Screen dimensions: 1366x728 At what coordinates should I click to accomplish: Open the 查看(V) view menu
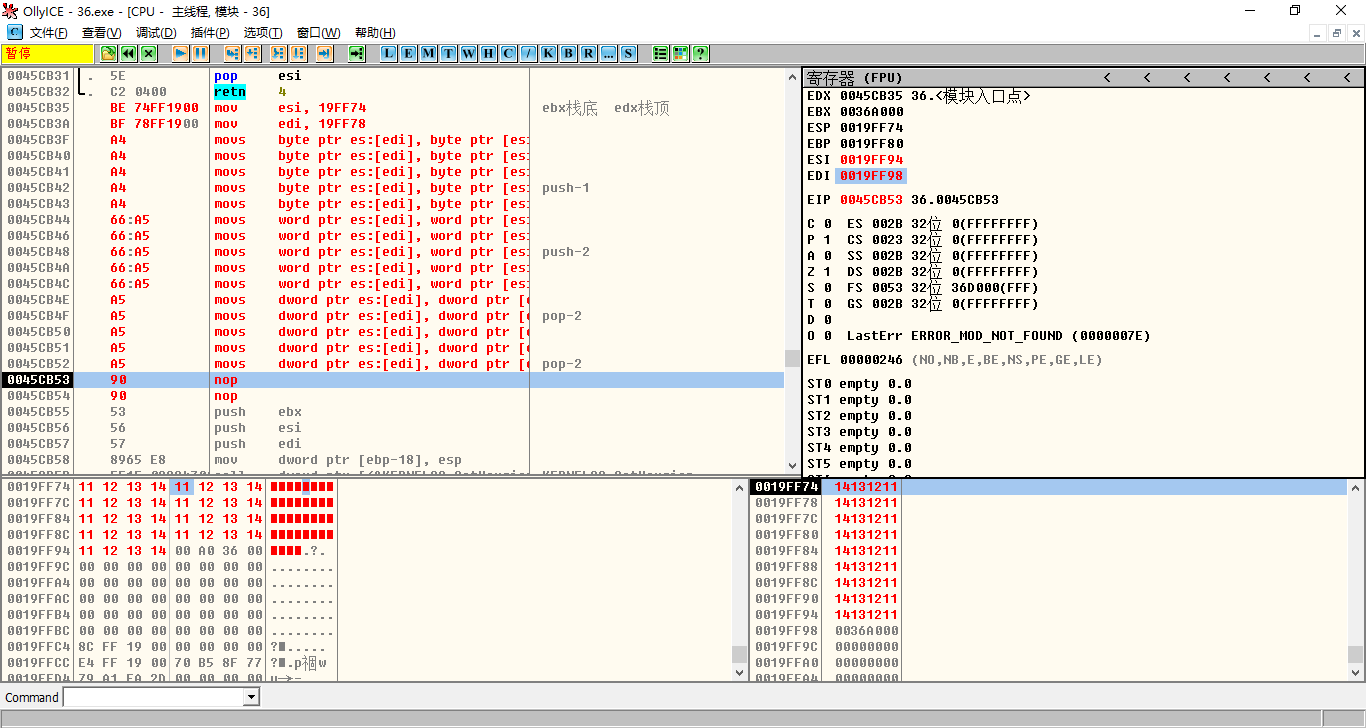point(101,33)
